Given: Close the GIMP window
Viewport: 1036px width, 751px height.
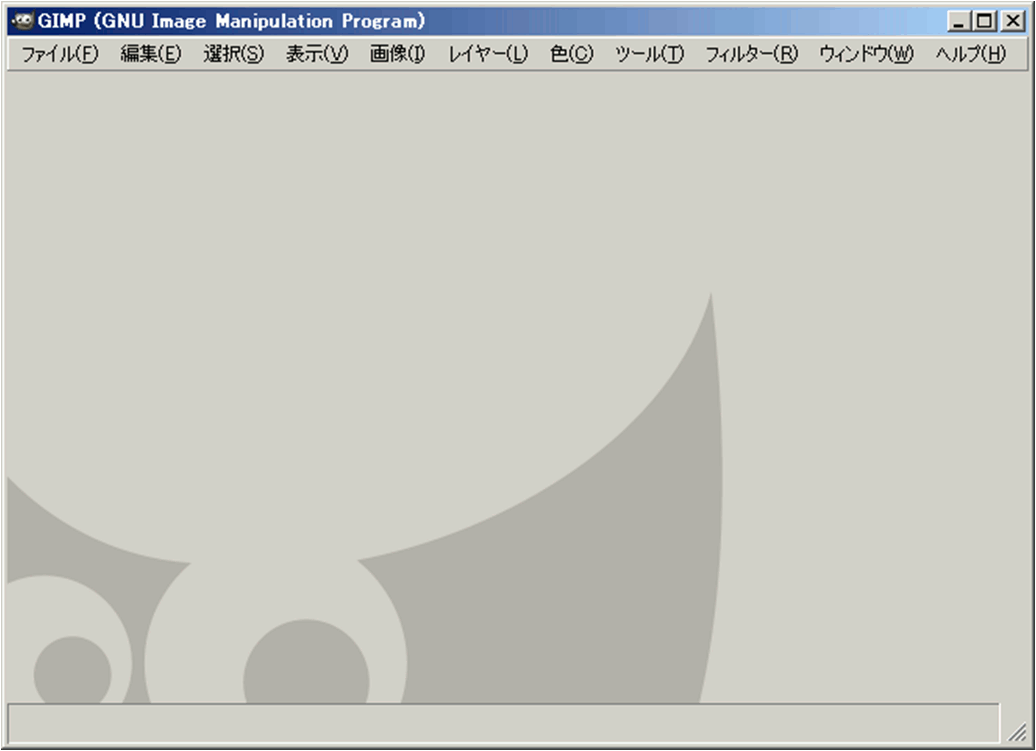Looking at the screenshot, I should coord(1011,21).
